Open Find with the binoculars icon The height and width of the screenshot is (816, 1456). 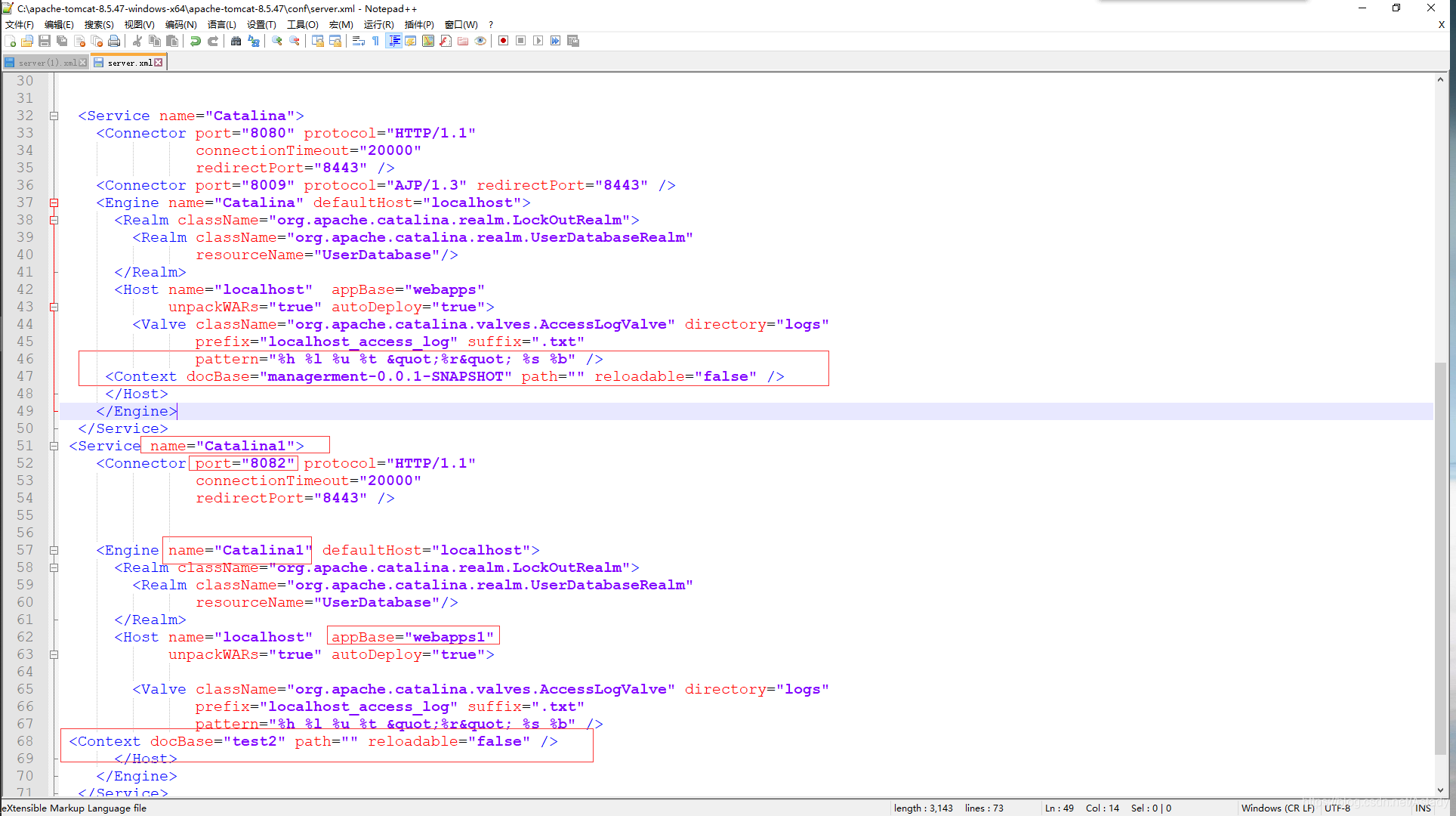[236, 41]
